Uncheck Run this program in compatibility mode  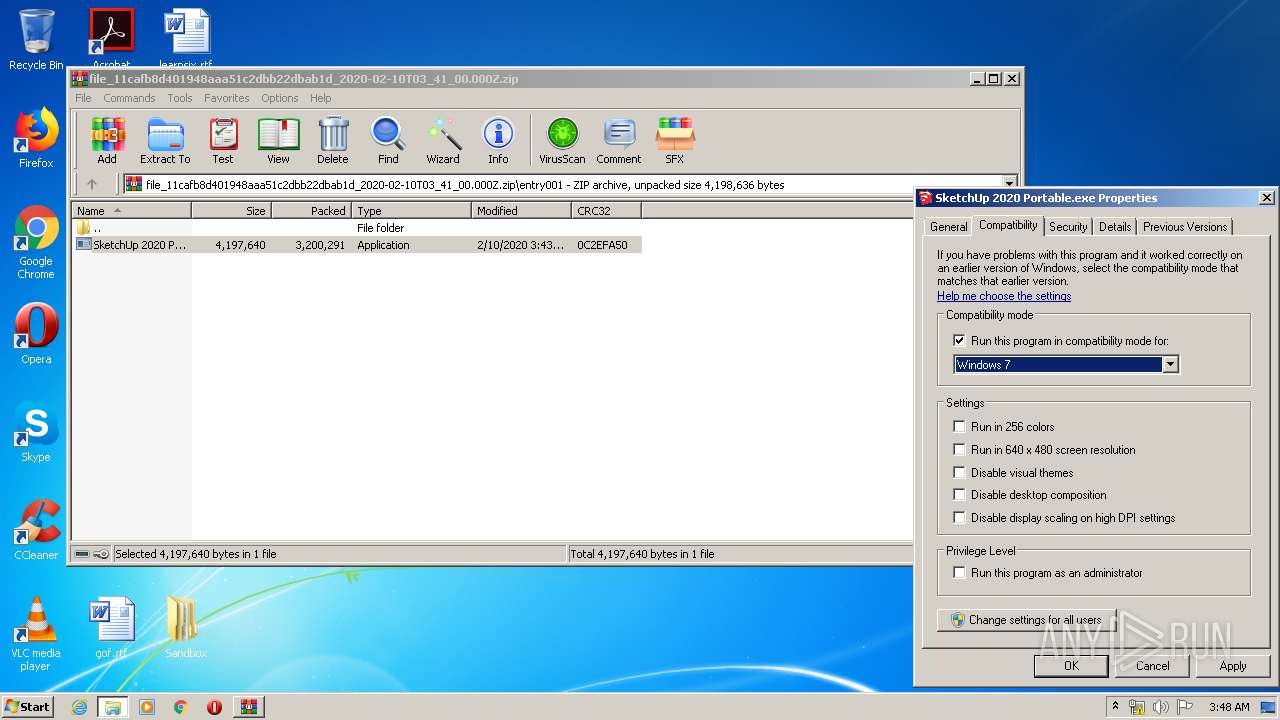[960, 341]
